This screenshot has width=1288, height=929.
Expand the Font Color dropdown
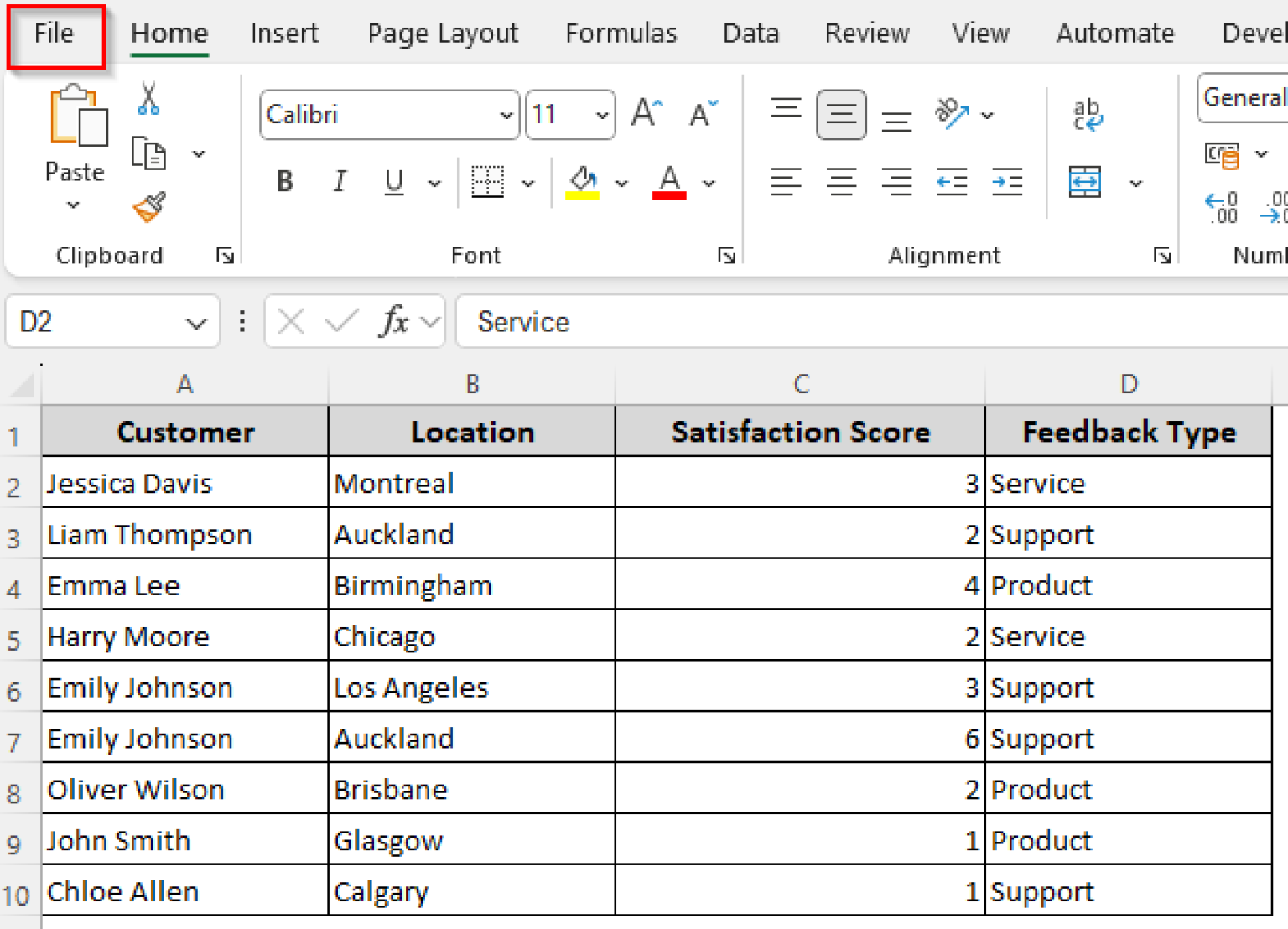[709, 181]
